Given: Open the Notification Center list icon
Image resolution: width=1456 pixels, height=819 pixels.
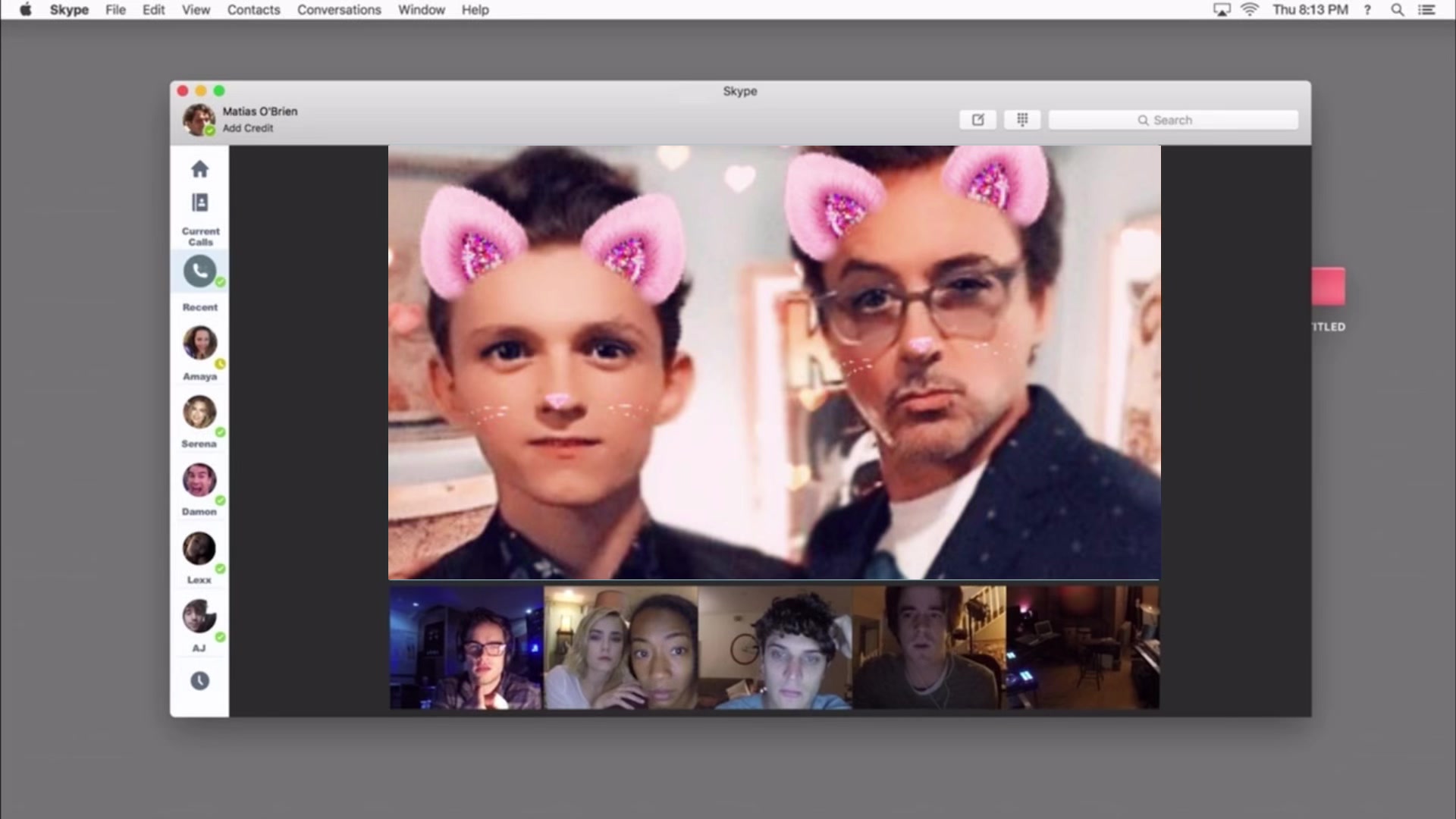Looking at the screenshot, I should coord(1426,10).
